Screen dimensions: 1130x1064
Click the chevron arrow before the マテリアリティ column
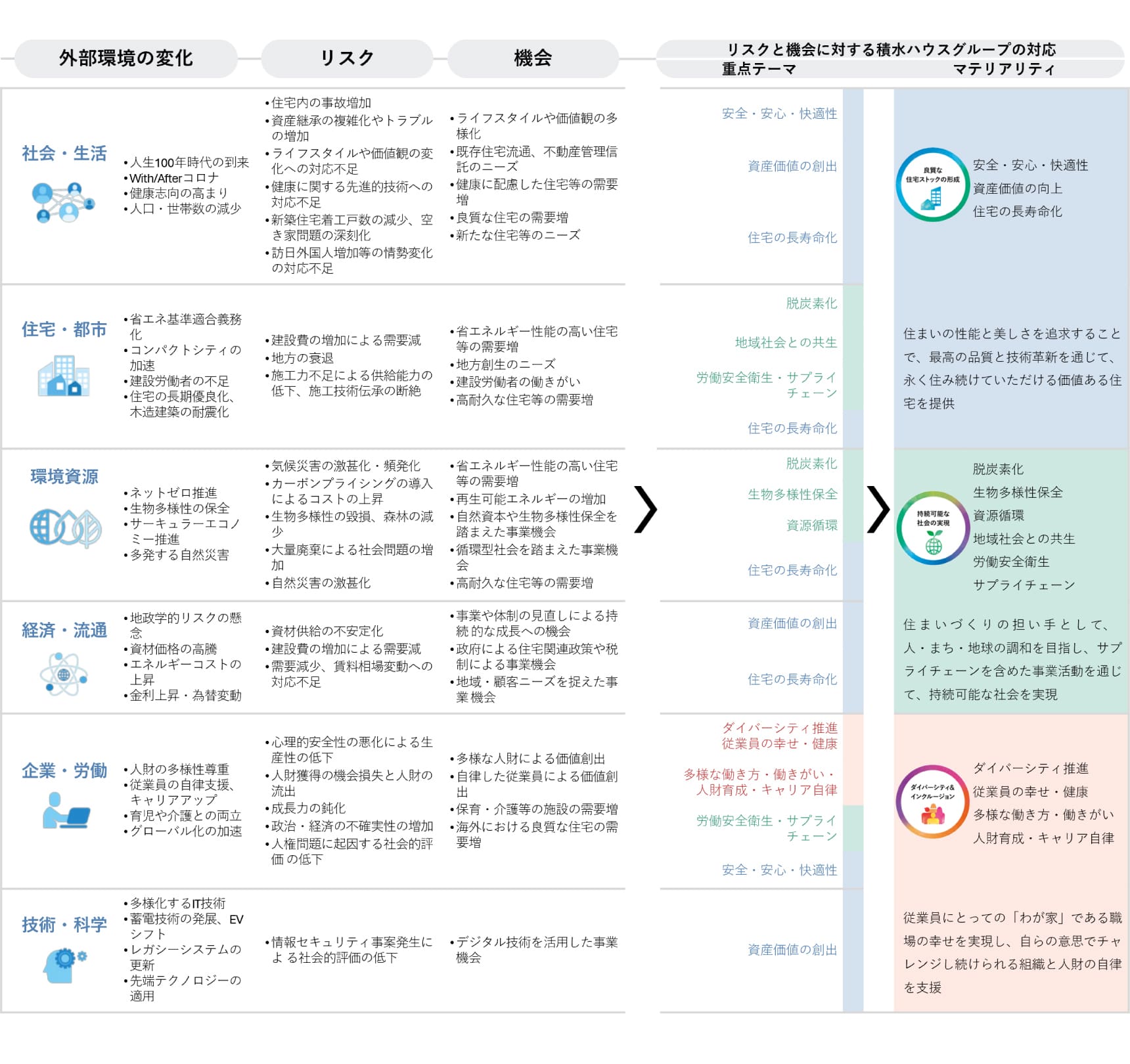[x=878, y=509]
